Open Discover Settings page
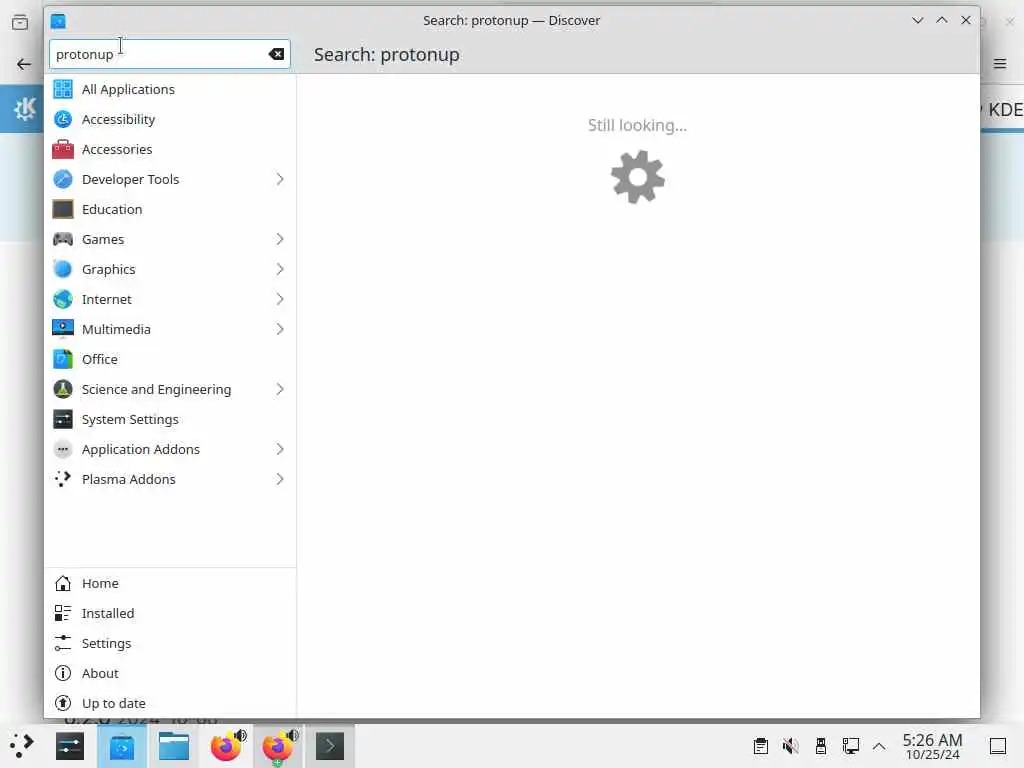 click(x=170, y=644)
